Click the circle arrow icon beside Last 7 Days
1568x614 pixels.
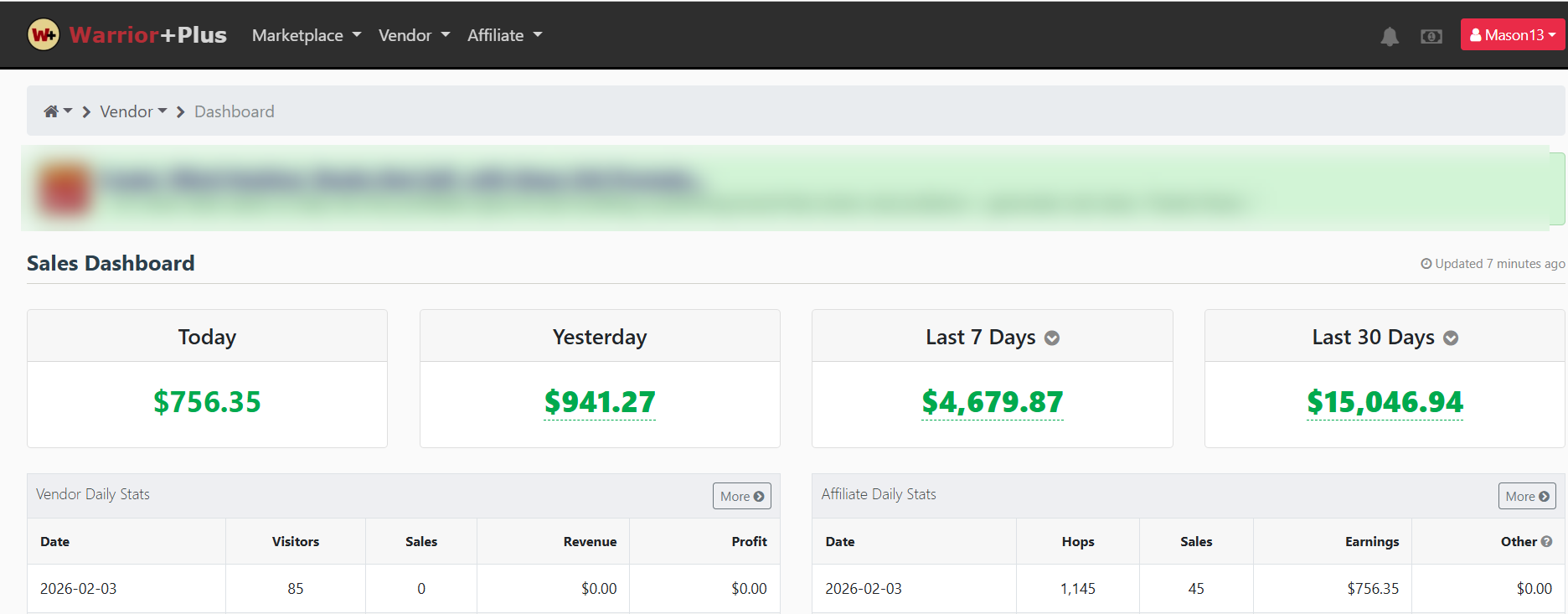1052,338
